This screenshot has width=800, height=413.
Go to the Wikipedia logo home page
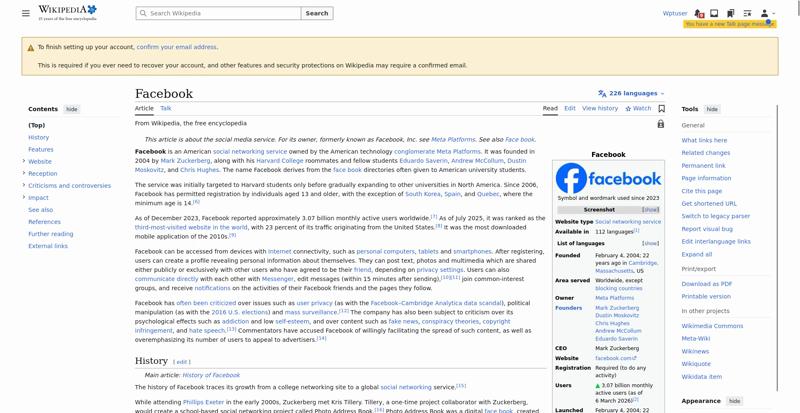[x=67, y=13]
